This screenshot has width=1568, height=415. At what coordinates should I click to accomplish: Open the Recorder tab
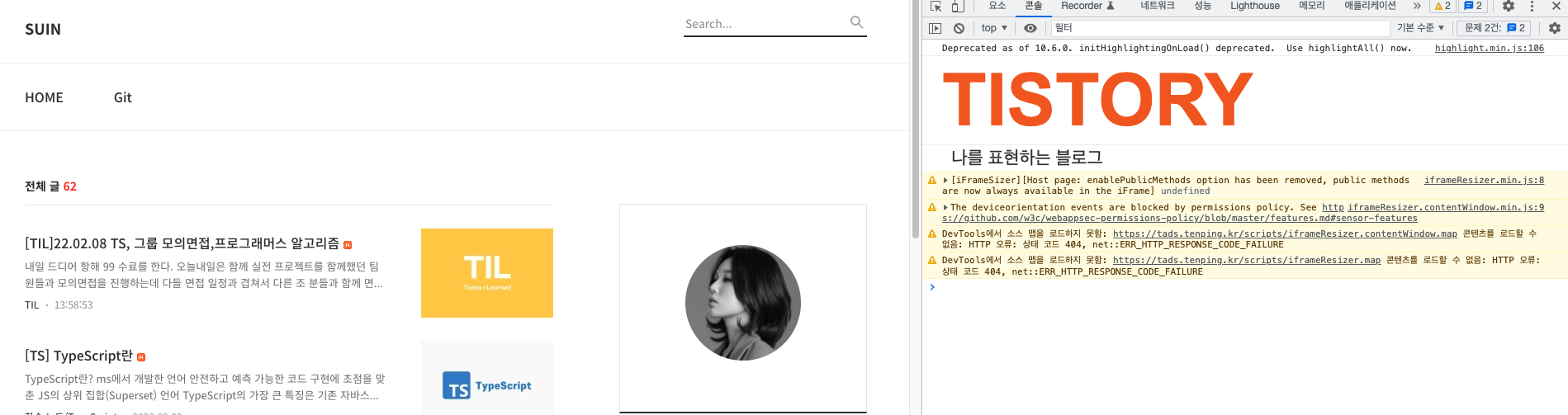1087,6
